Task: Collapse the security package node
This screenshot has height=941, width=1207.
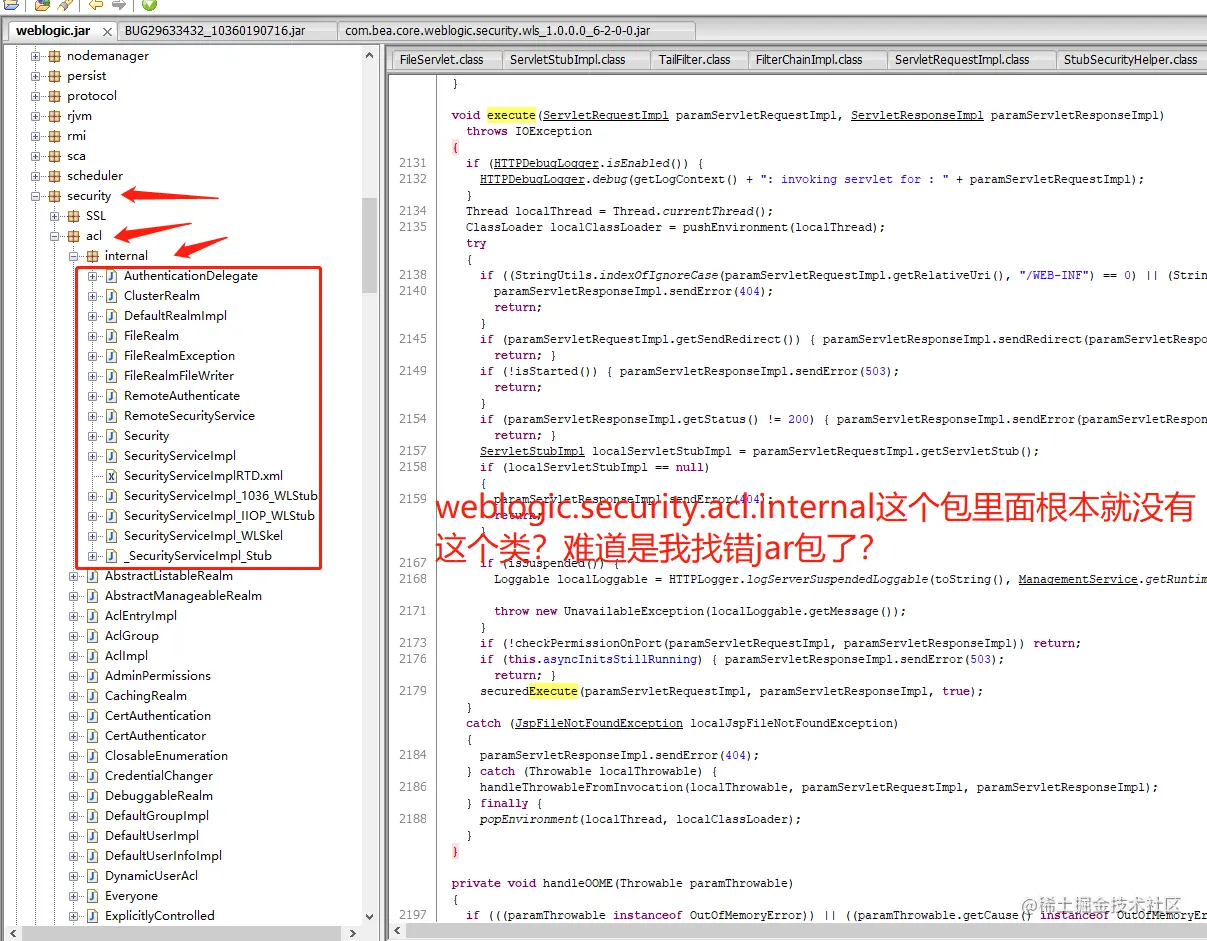Action: coord(36,196)
